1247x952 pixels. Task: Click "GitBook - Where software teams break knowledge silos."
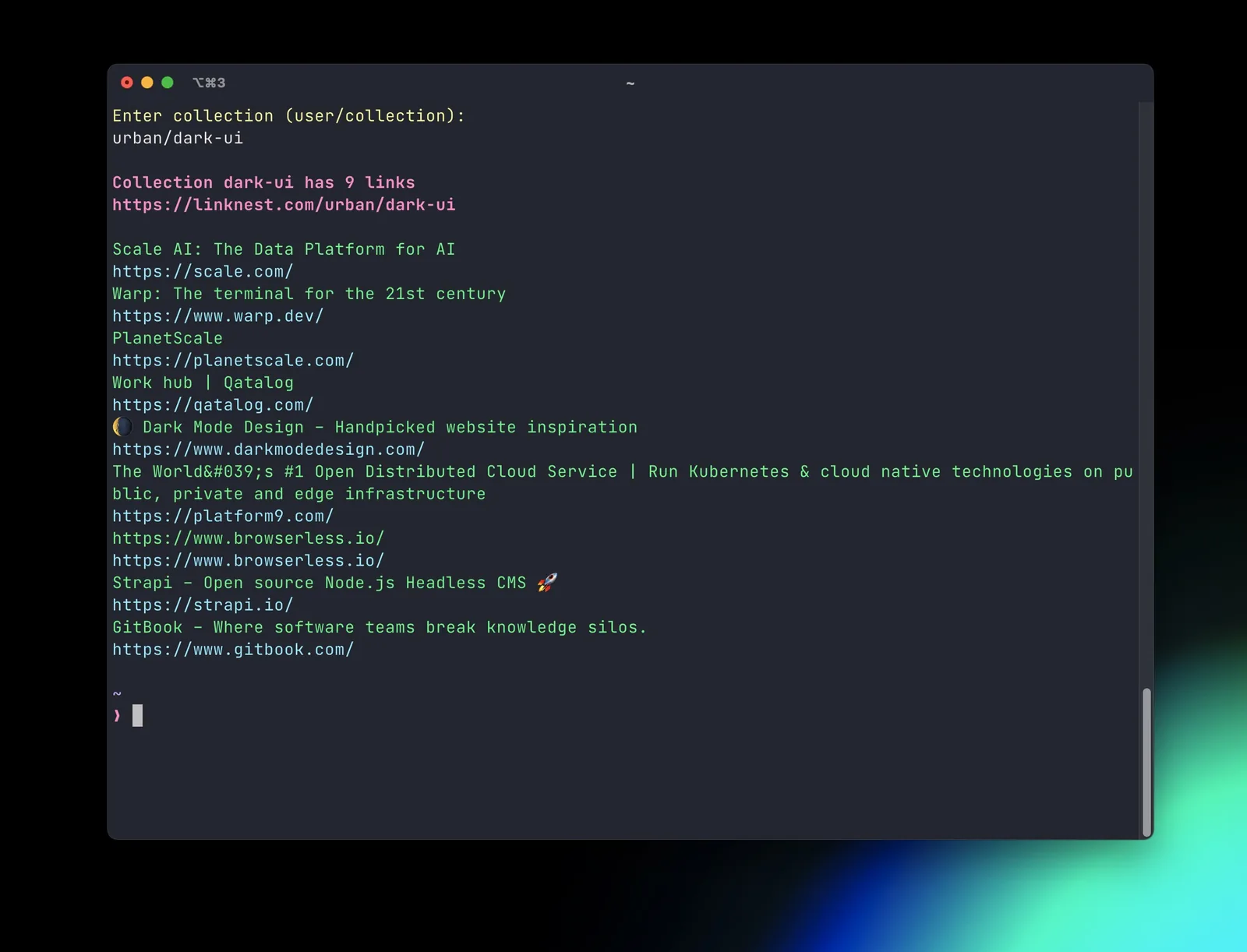pos(380,627)
